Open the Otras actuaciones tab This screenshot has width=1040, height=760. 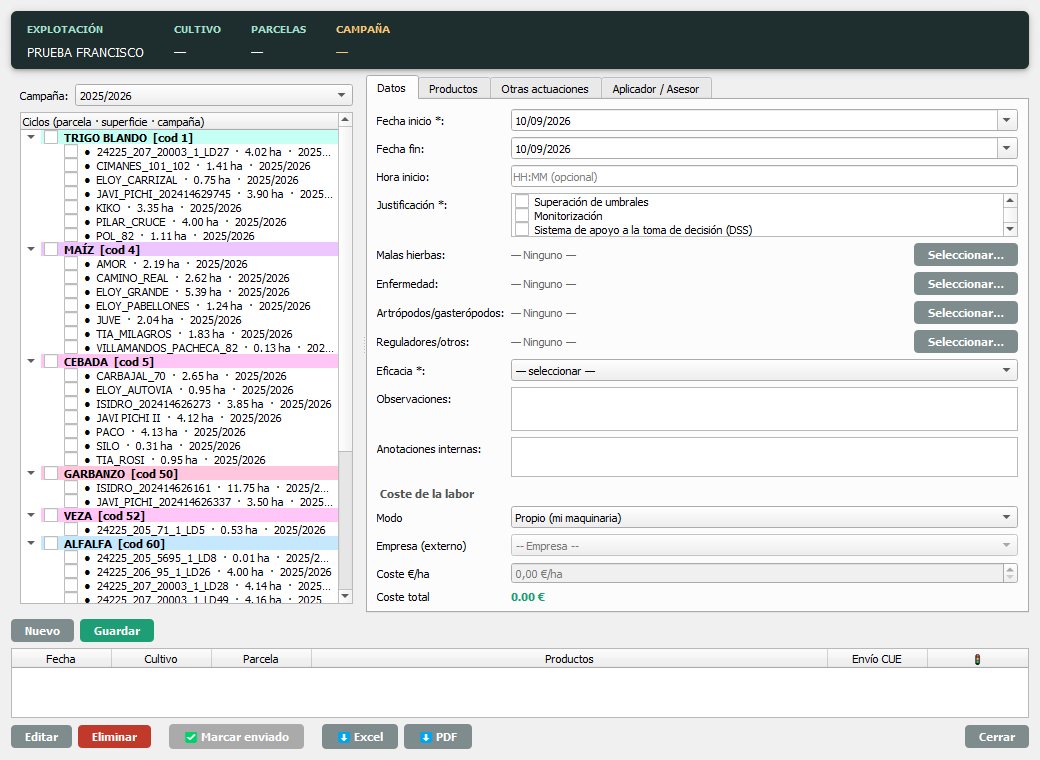pyautogui.click(x=545, y=89)
